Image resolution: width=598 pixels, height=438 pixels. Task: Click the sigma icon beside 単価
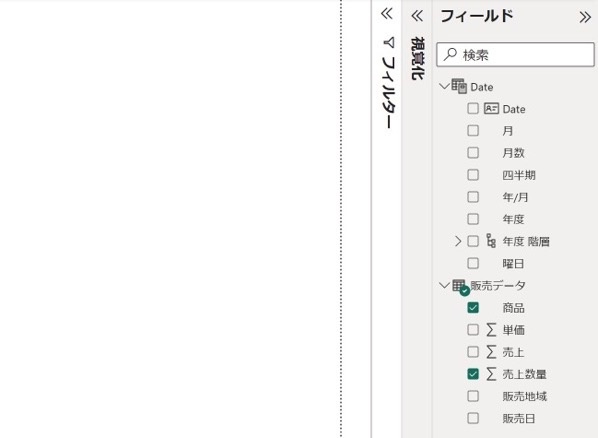coord(491,330)
